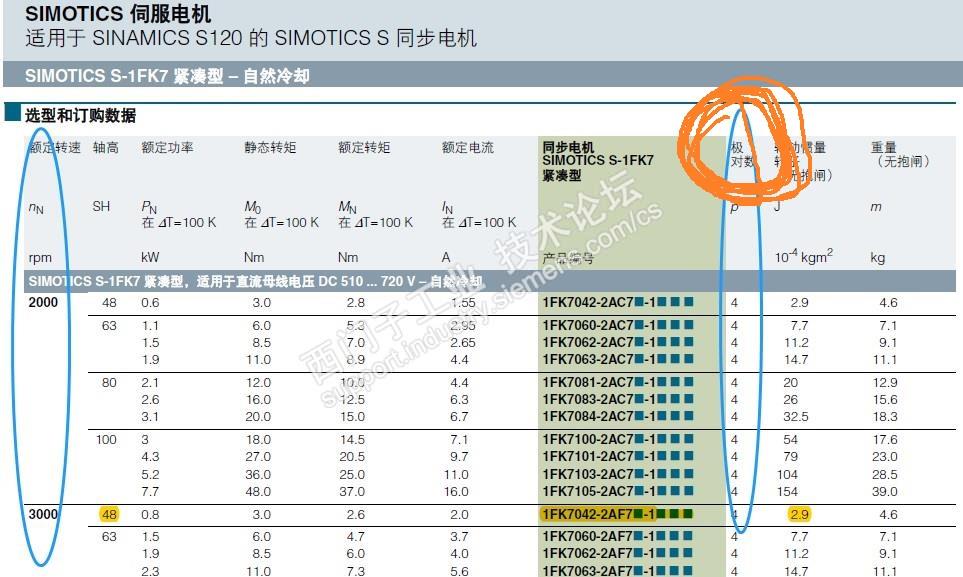
Task: Click product number 1FK7081-2AC7
Action: pos(617,383)
